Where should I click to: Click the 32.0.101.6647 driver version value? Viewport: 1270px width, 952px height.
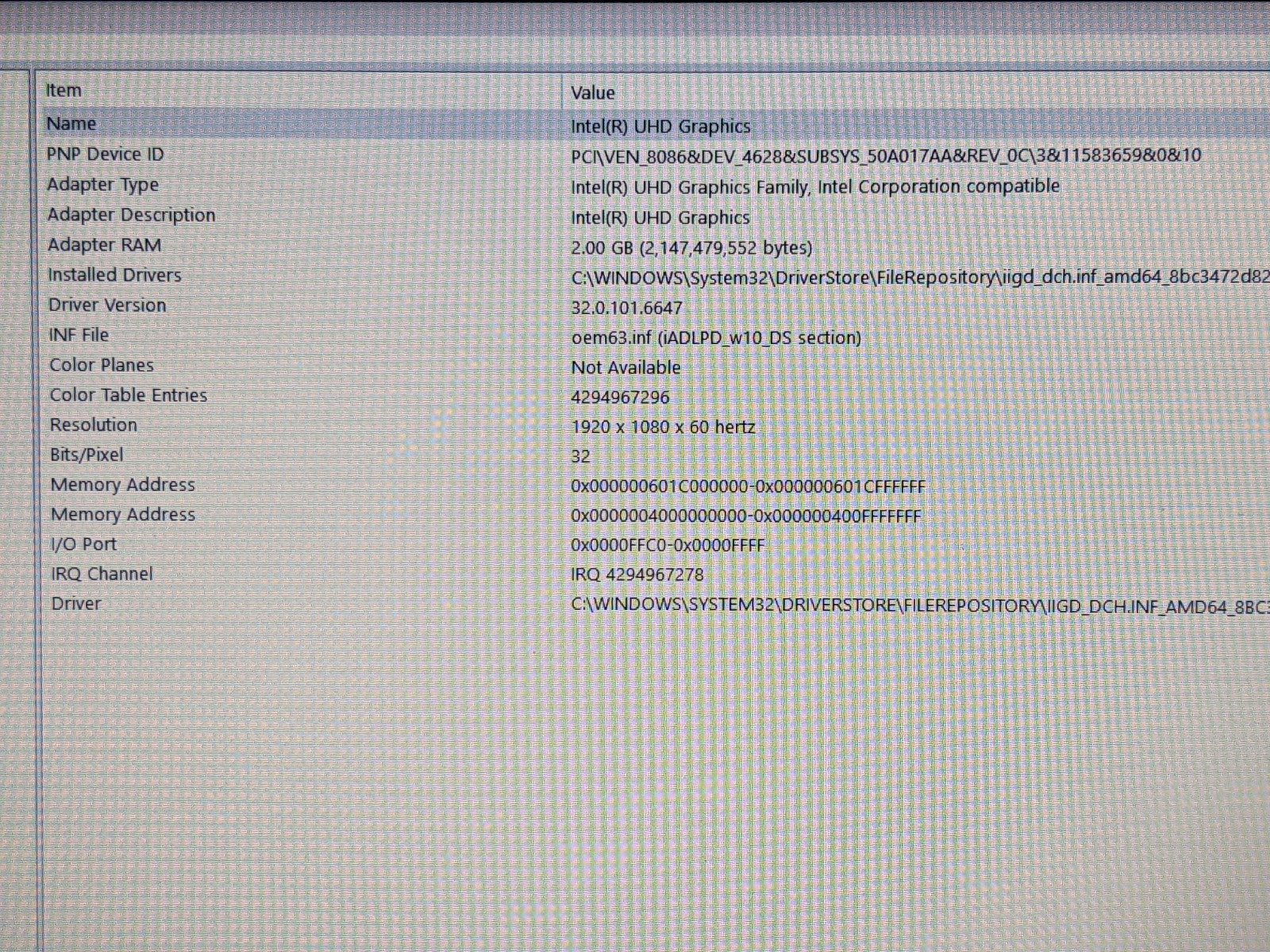[x=626, y=308]
